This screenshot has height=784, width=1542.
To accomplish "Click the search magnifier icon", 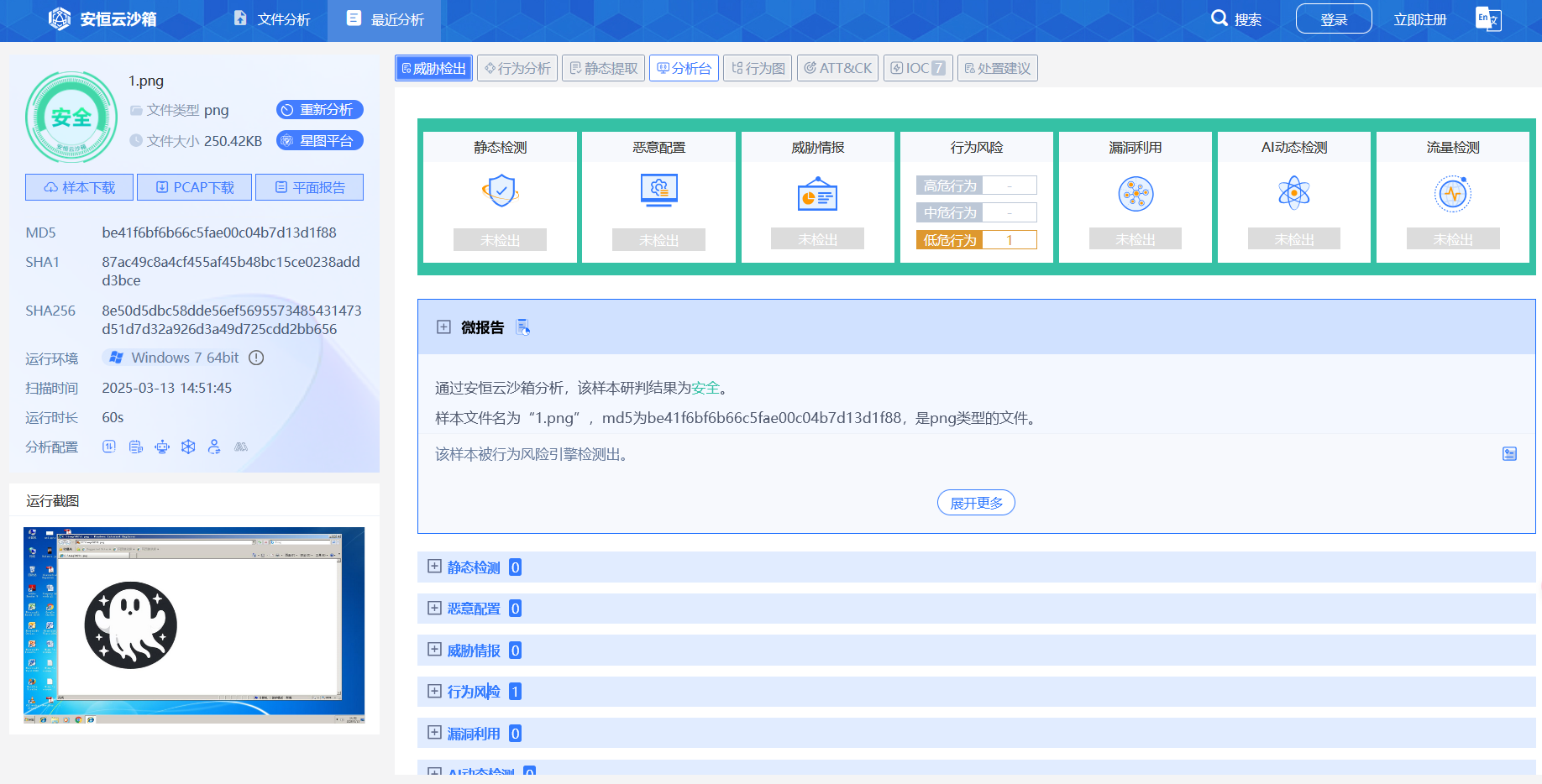I will coord(1219,18).
